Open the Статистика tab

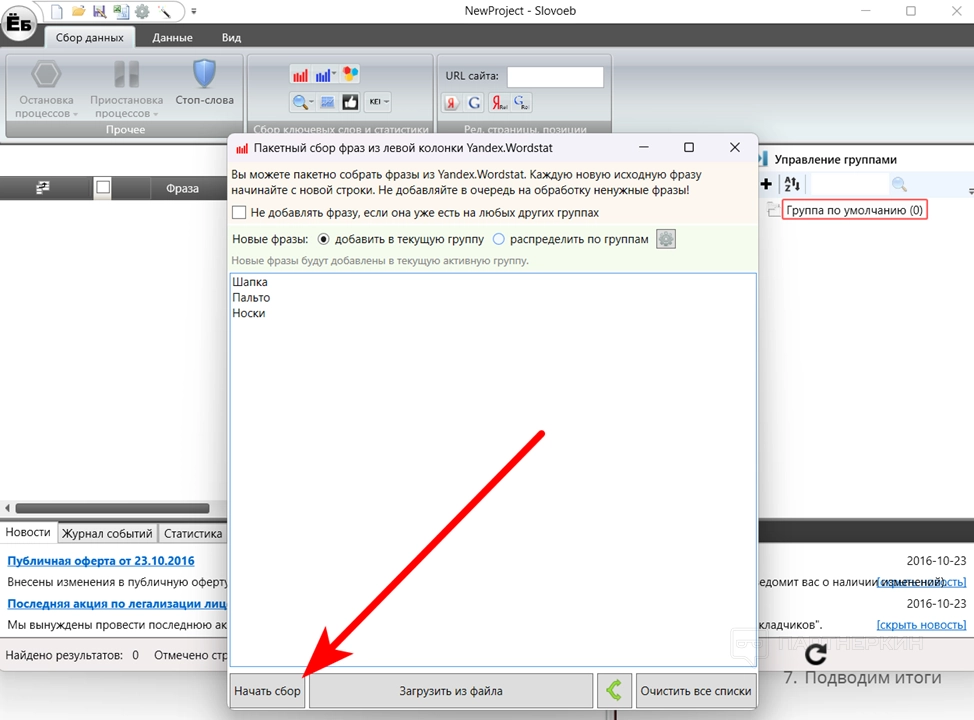click(193, 533)
